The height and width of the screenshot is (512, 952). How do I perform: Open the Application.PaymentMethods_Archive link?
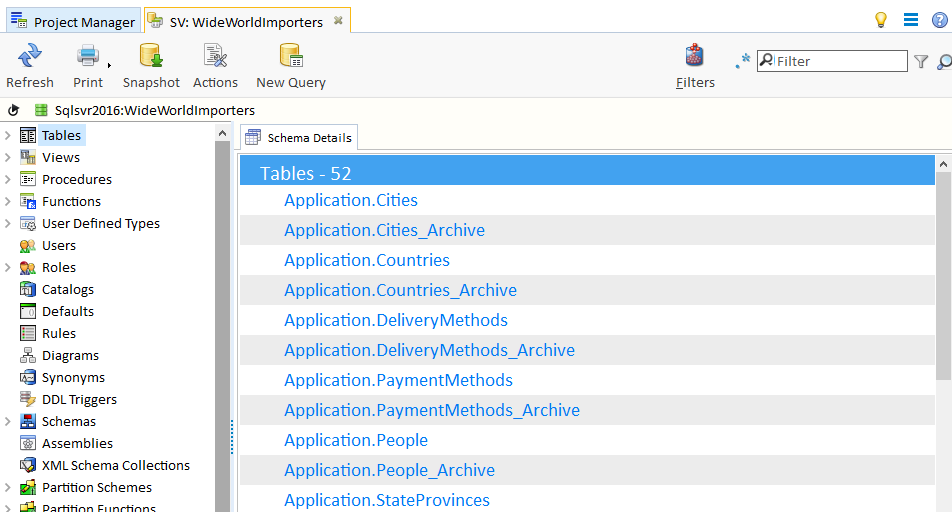tap(432, 410)
